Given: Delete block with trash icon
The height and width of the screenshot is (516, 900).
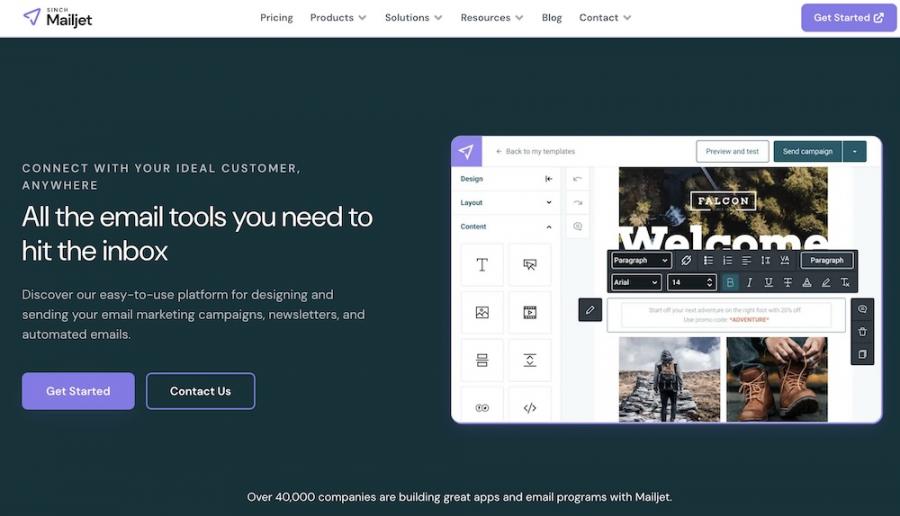Looking at the screenshot, I should point(862,332).
